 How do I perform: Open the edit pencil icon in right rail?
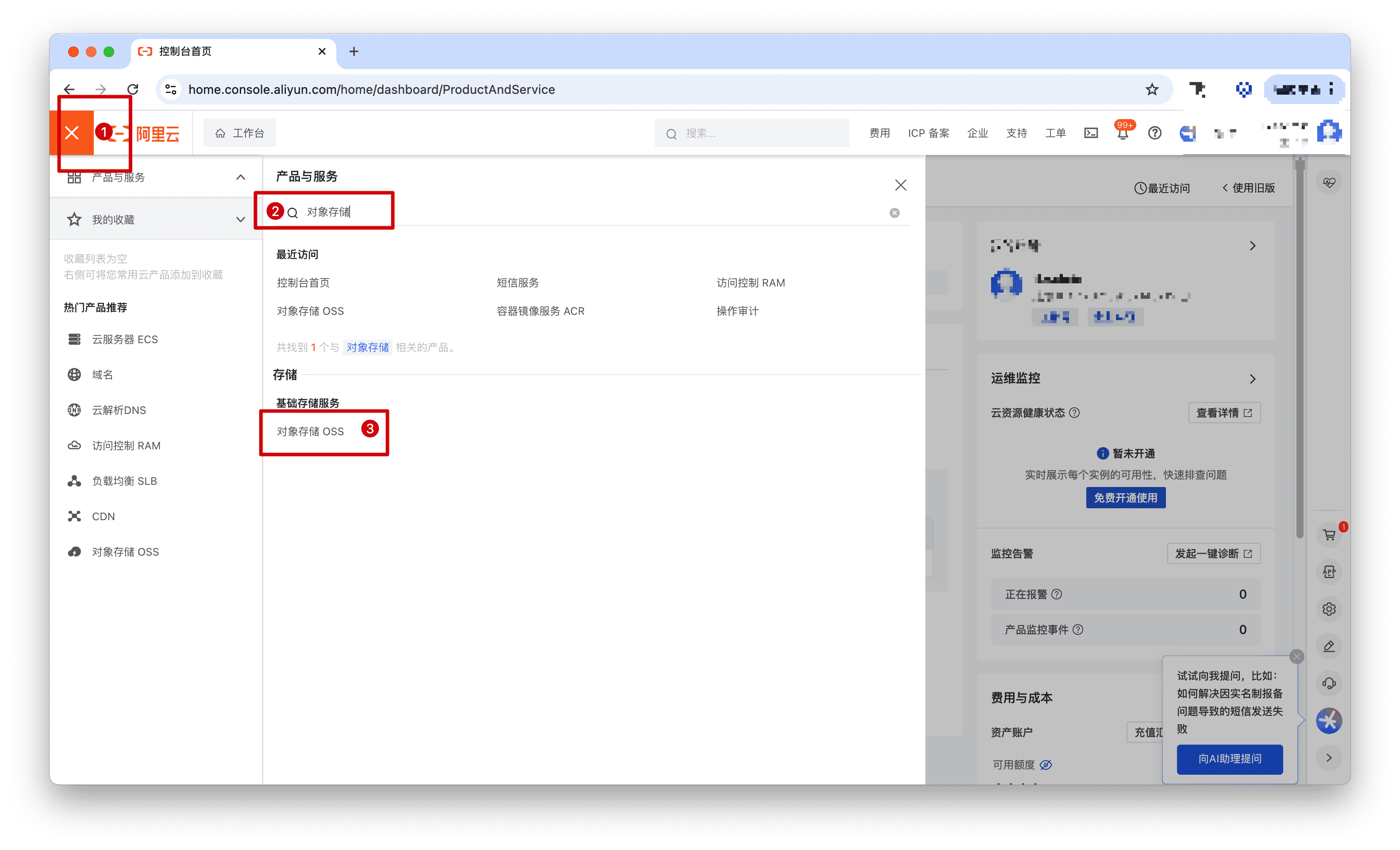1329,646
